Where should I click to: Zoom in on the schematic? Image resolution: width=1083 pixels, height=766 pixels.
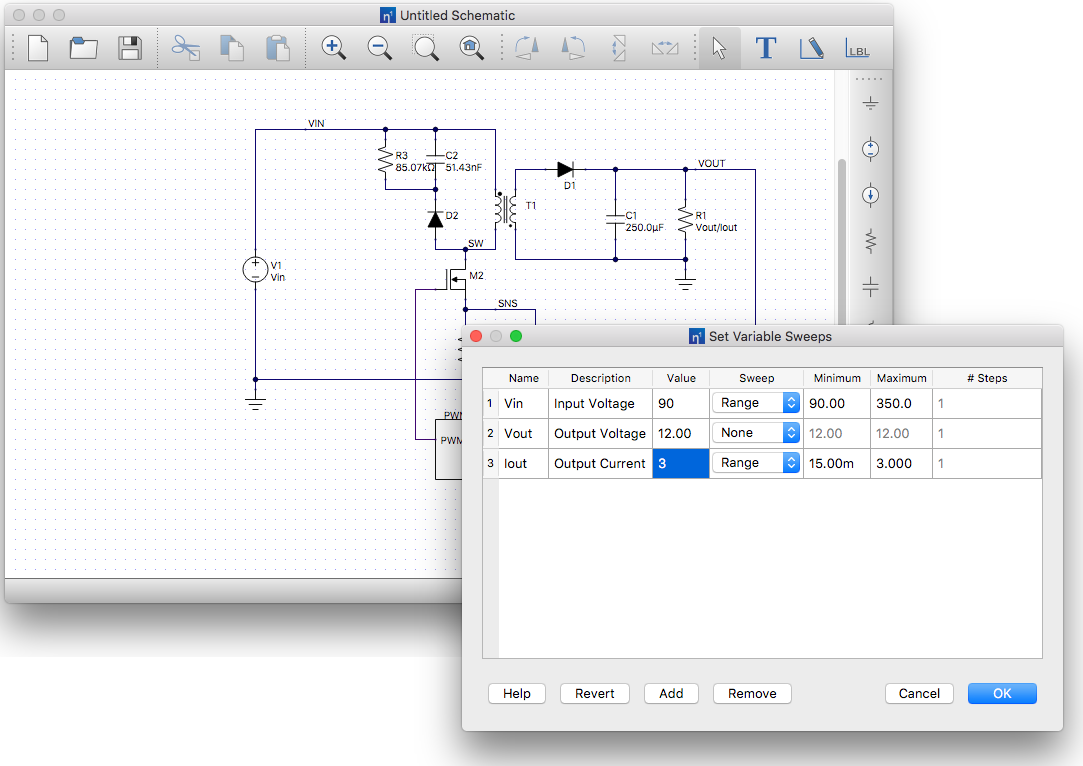[x=334, y=48]
